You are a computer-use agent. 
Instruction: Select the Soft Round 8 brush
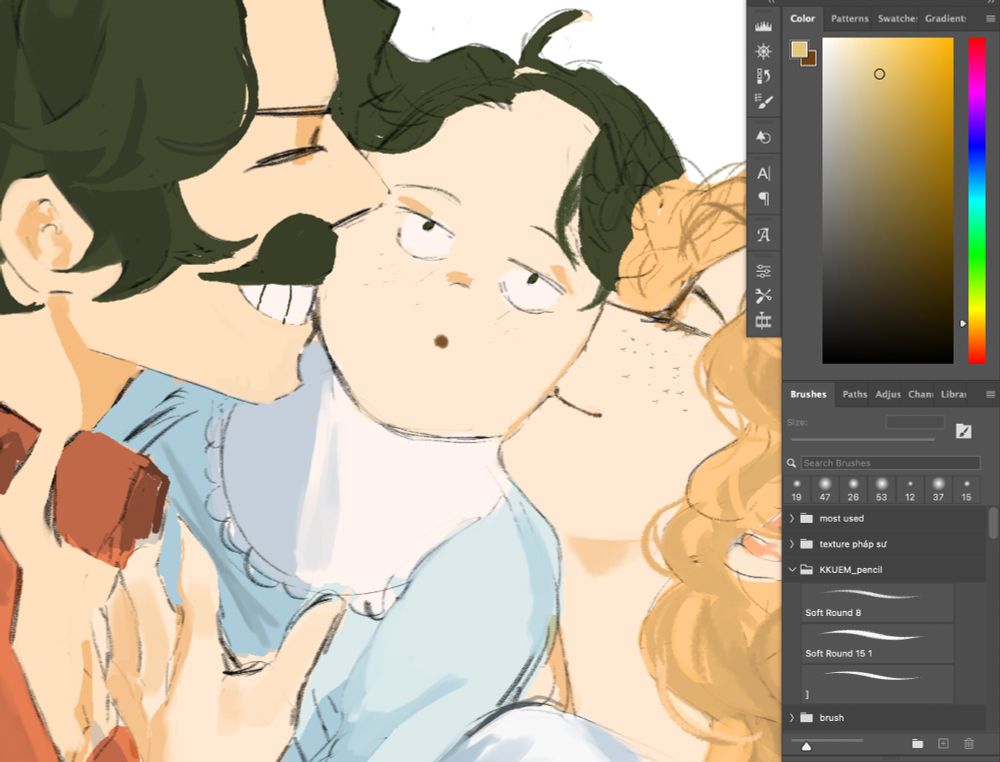(877, 603)
